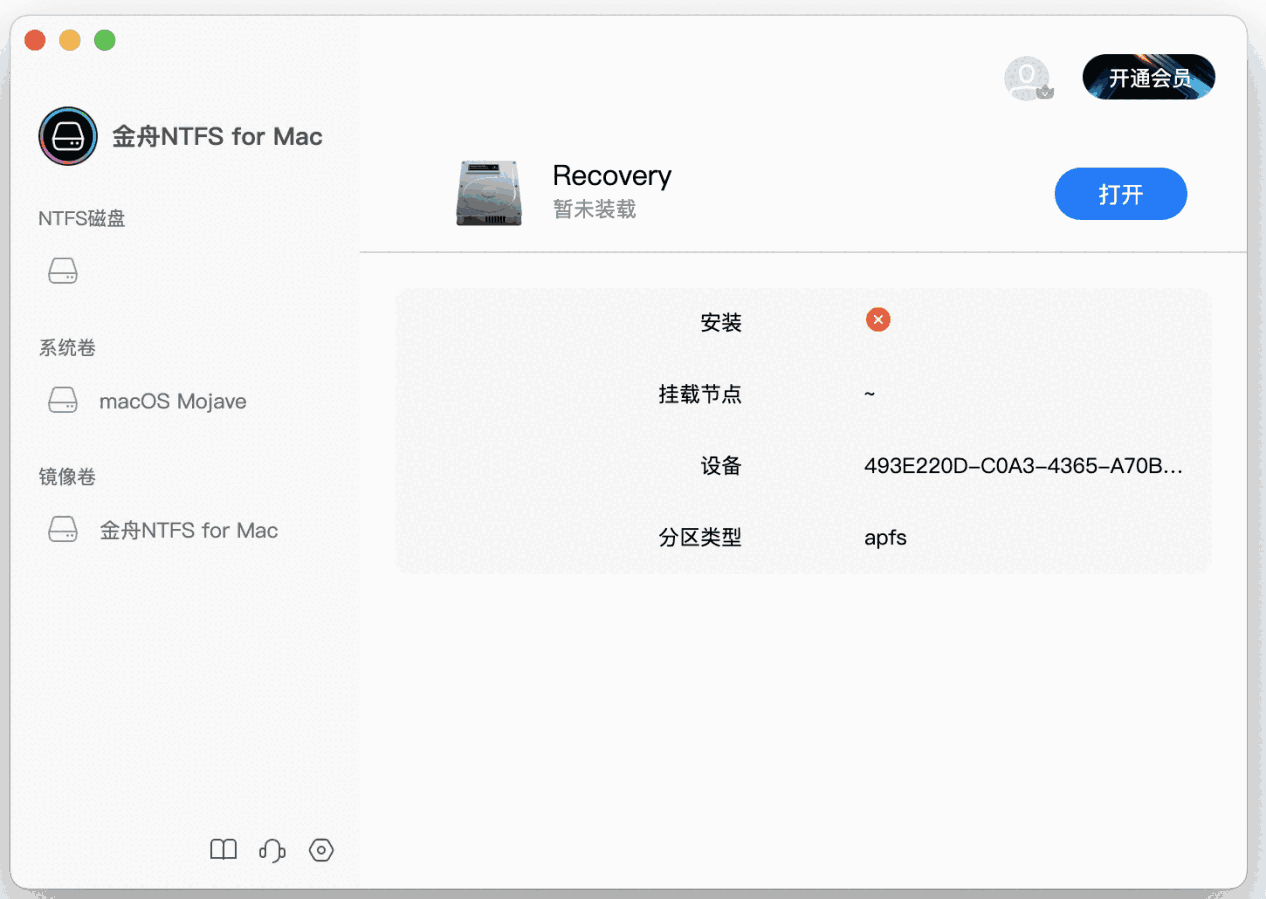Click the 金舟NTFS for Mac app logo
This screenshot has height=899, width=1266.
[67, 136]
